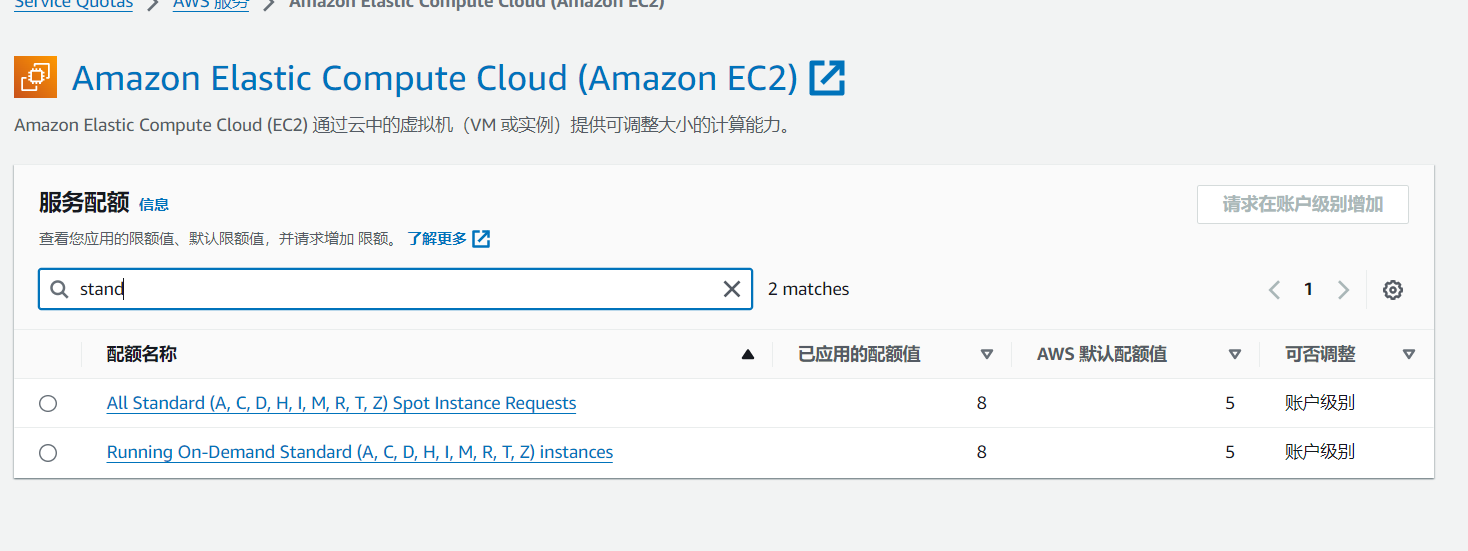This screenshot has width=1468, height=551.
Task: Click external link icon next to 了解更多
Action: (481, 239)
